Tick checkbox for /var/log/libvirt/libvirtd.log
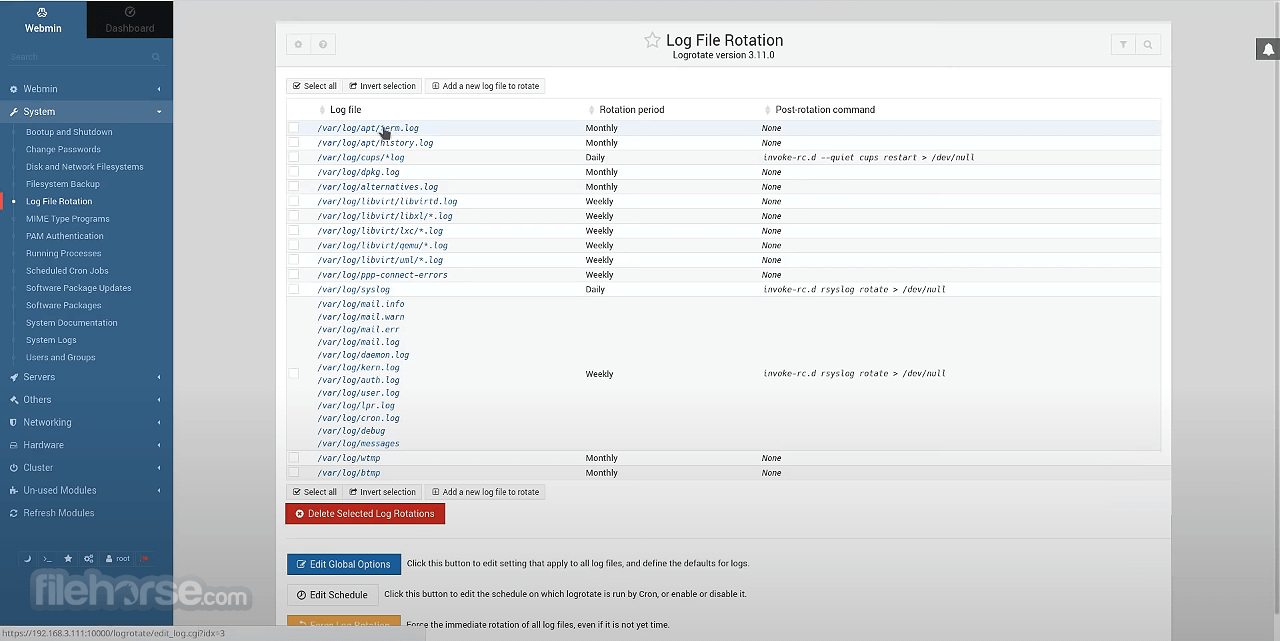1280x641 pixels. coord(294,201)
